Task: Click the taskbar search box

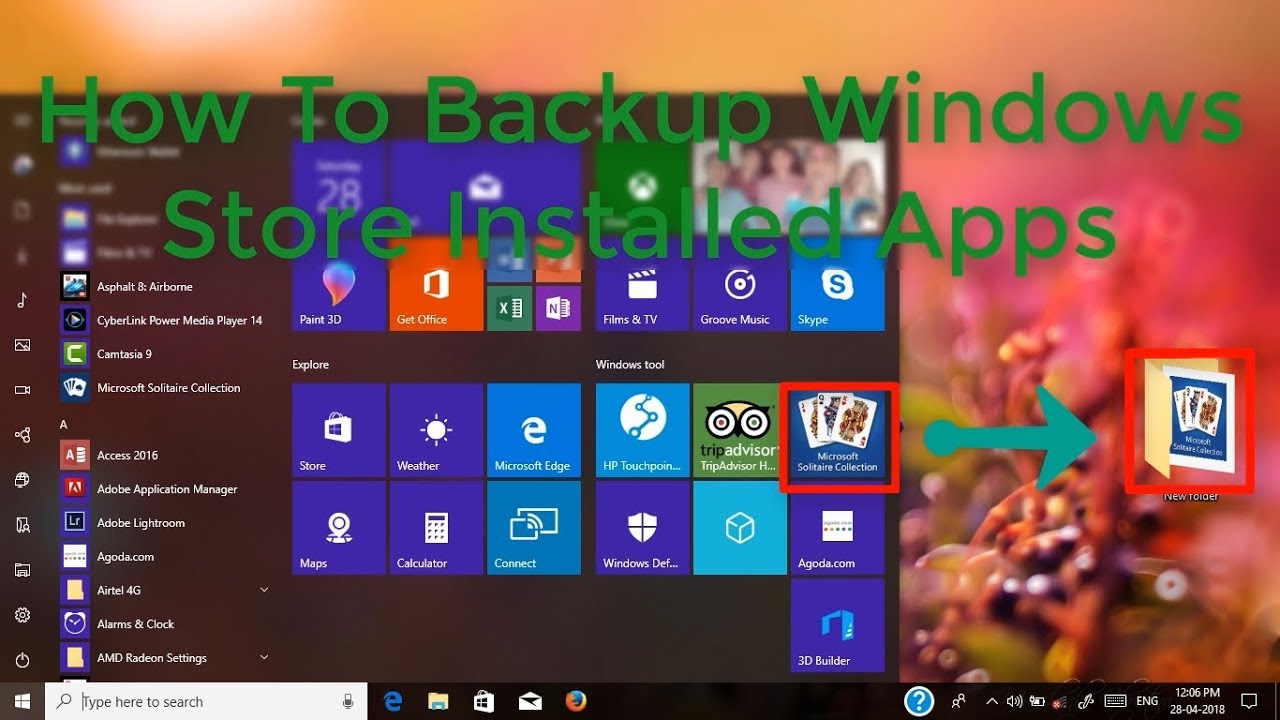Action: [x=206, y=702]
